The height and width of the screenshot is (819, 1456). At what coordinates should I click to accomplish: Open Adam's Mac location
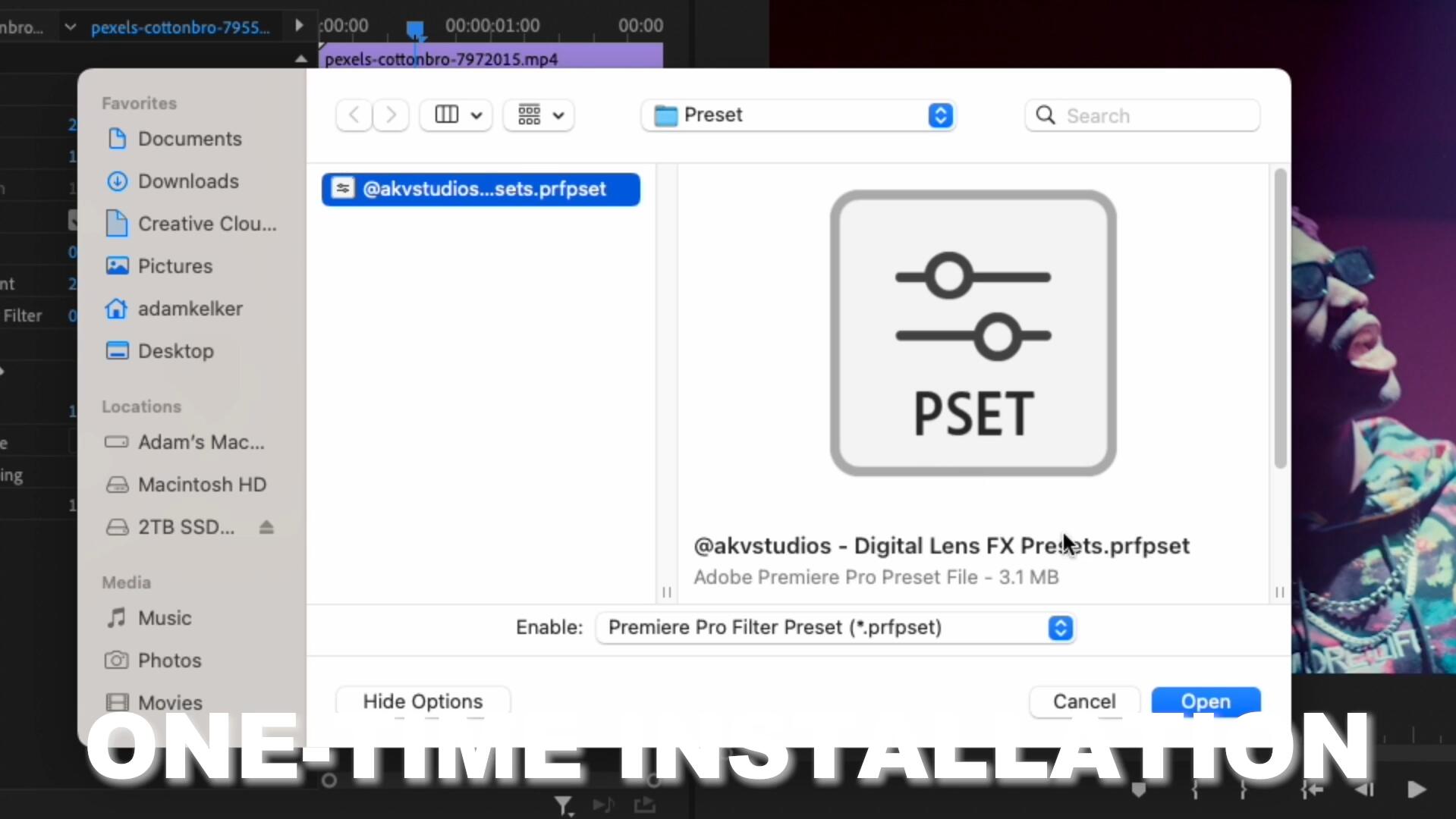(184, 442)
